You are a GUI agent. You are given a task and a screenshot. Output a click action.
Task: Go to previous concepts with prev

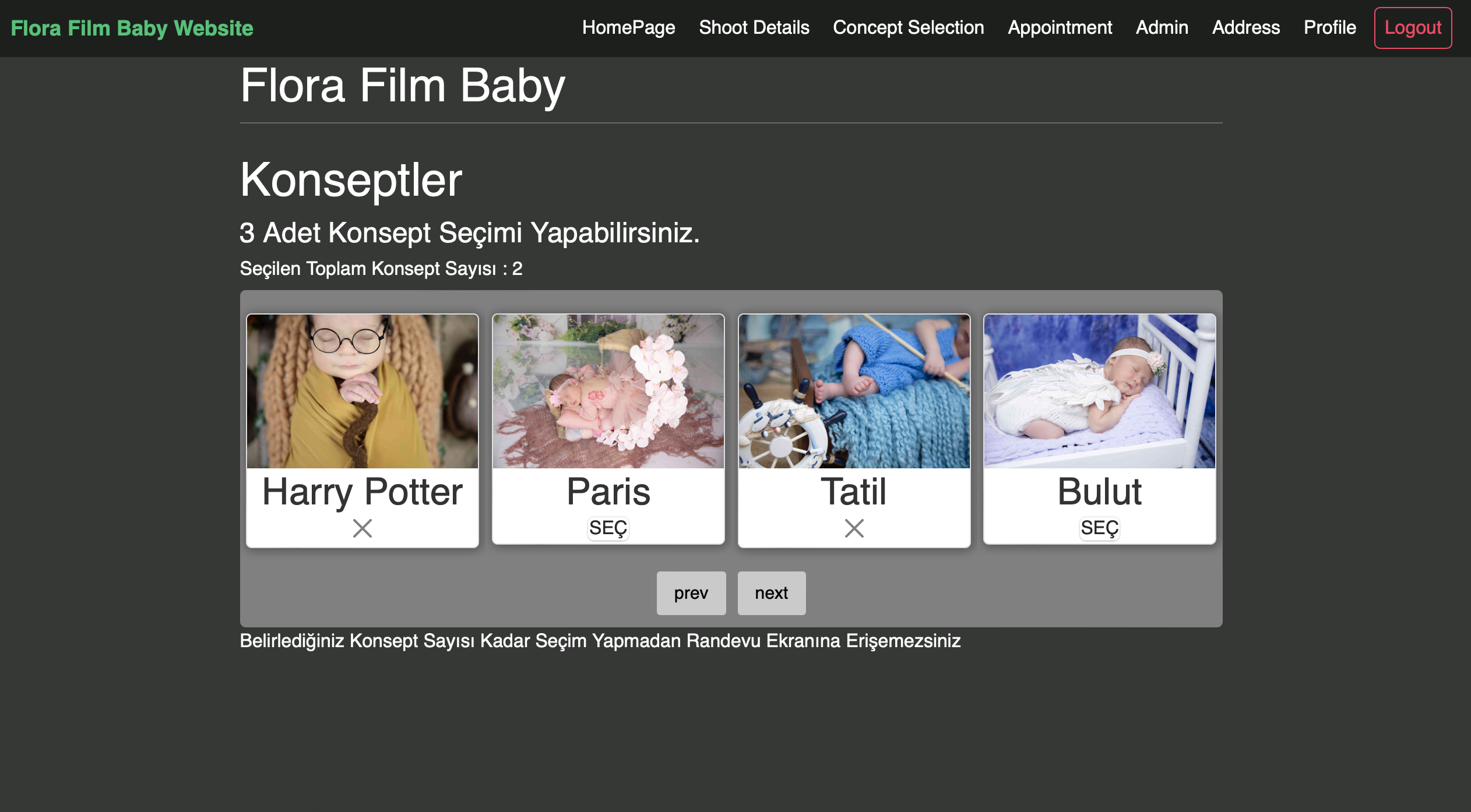pos(691,593)
